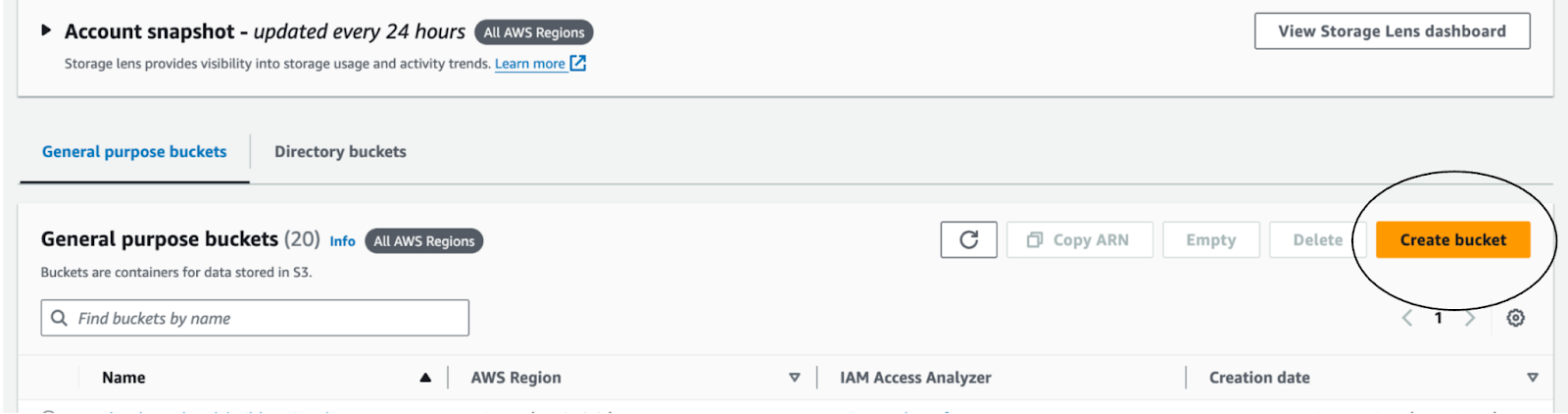Select page 1 in pagination

click(x=1439, y=318)
